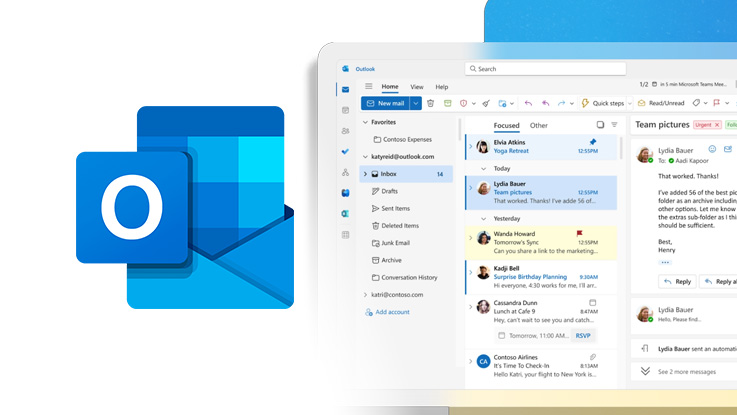
Task: Open the Move to dropdown arrow
Action: coord(512,103)
